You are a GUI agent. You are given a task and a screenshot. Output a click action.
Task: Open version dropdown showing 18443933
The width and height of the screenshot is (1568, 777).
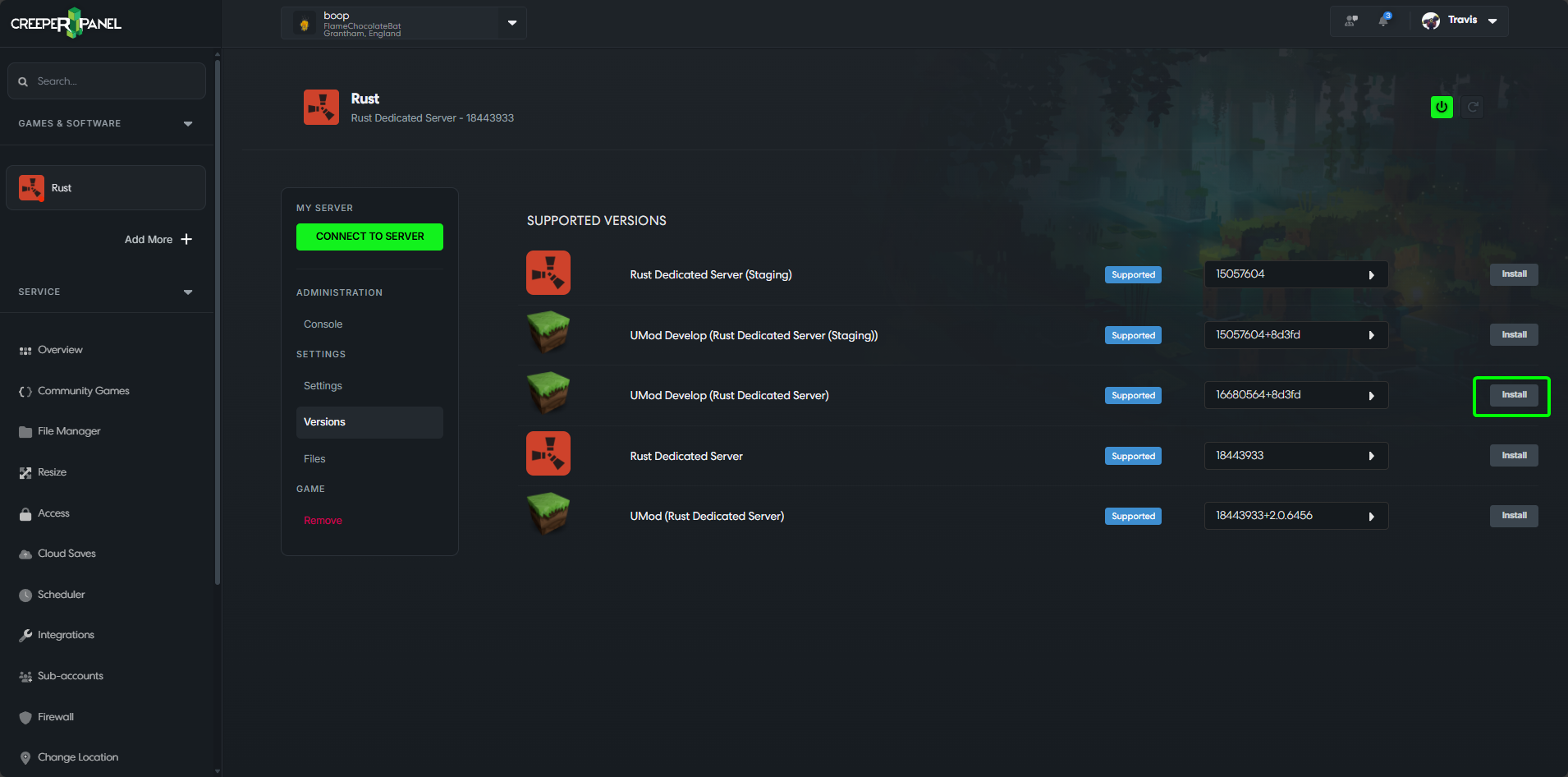[x=1295, y=456]
